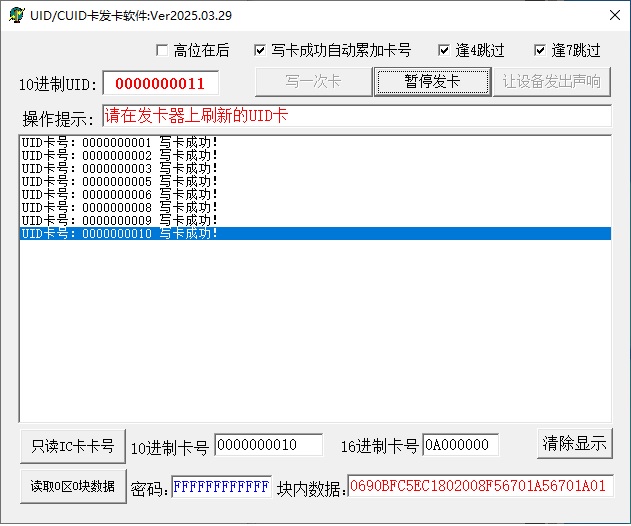Select the log entry for UID 0000000001
This screenshot has width=631, height=526.
[x=120, y=143]
